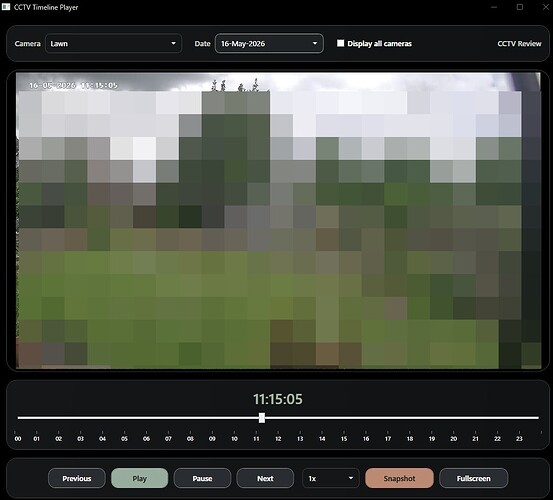Start playback with the Play button
Image resolution: width=553 pixels, height=500 pixels.
[139, 478]
